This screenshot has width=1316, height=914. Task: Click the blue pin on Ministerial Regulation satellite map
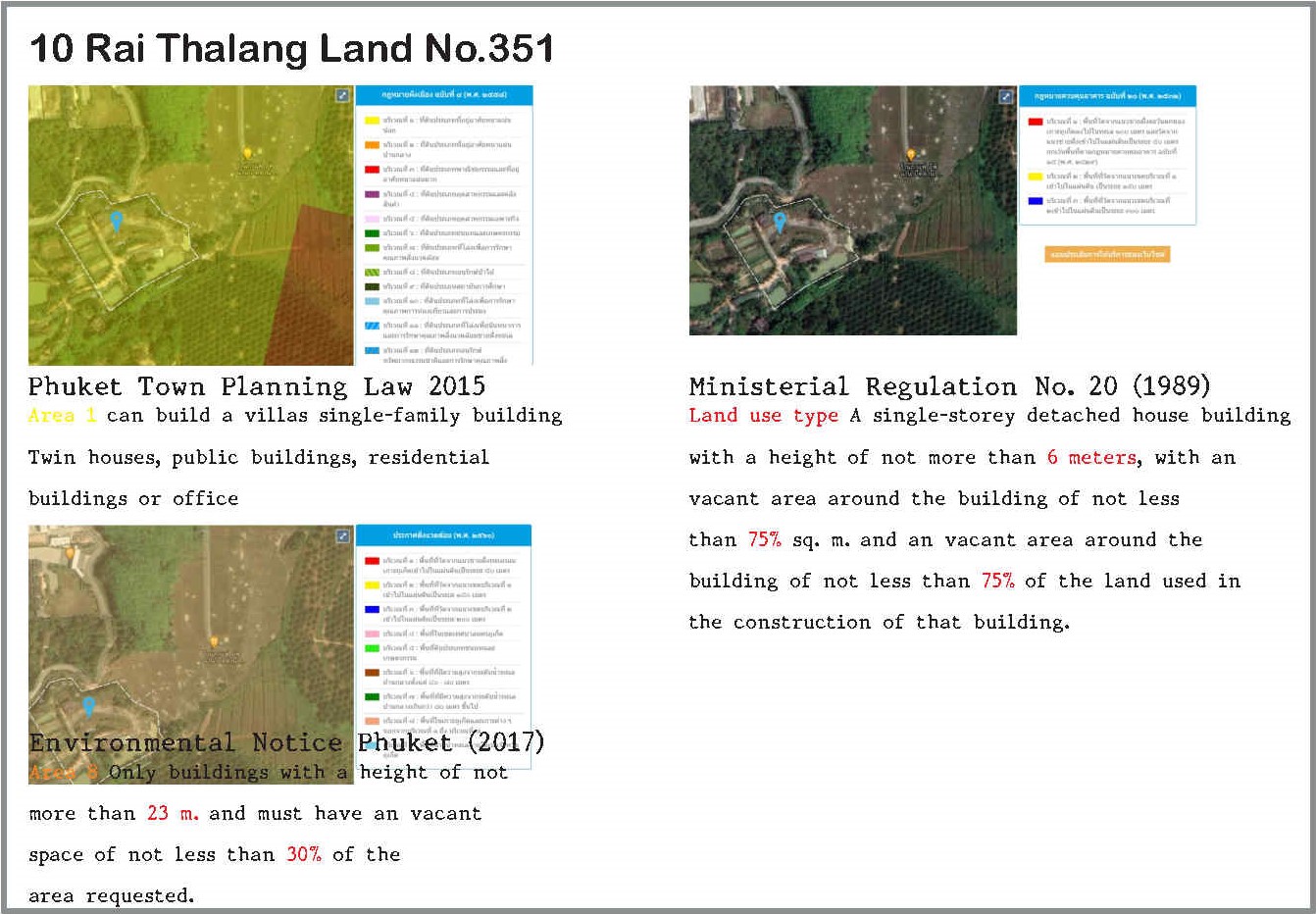point(780,223)
